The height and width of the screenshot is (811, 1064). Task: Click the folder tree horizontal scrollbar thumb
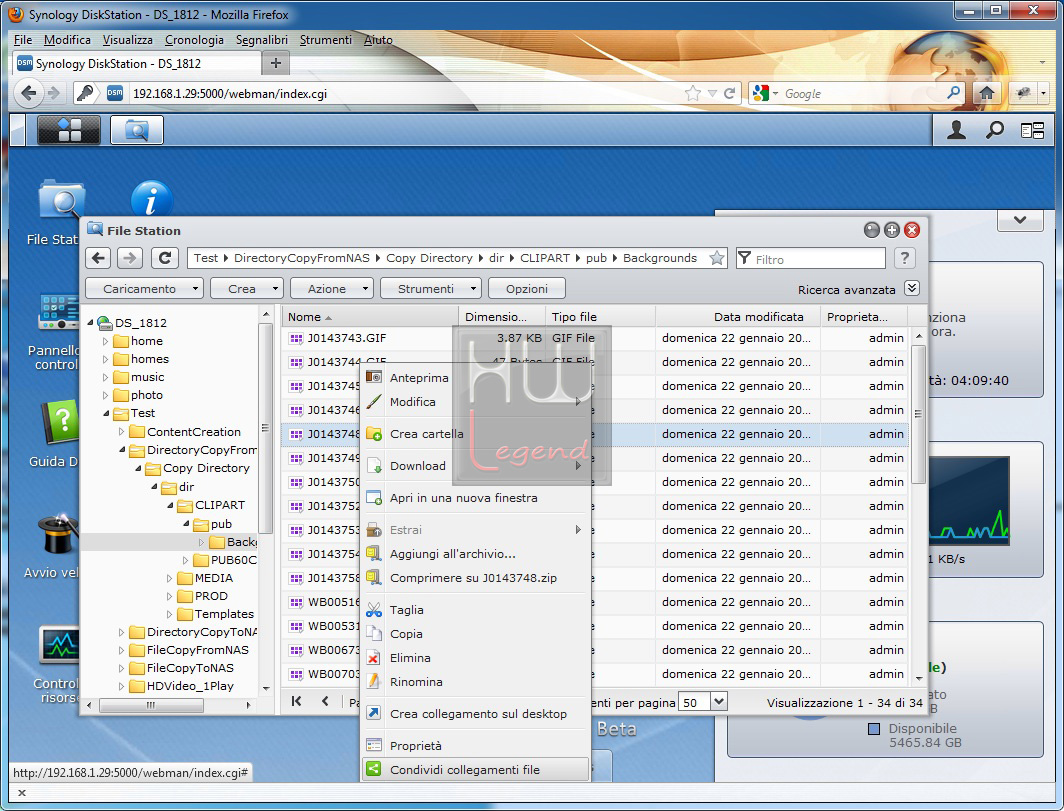(x=151, y=706)
